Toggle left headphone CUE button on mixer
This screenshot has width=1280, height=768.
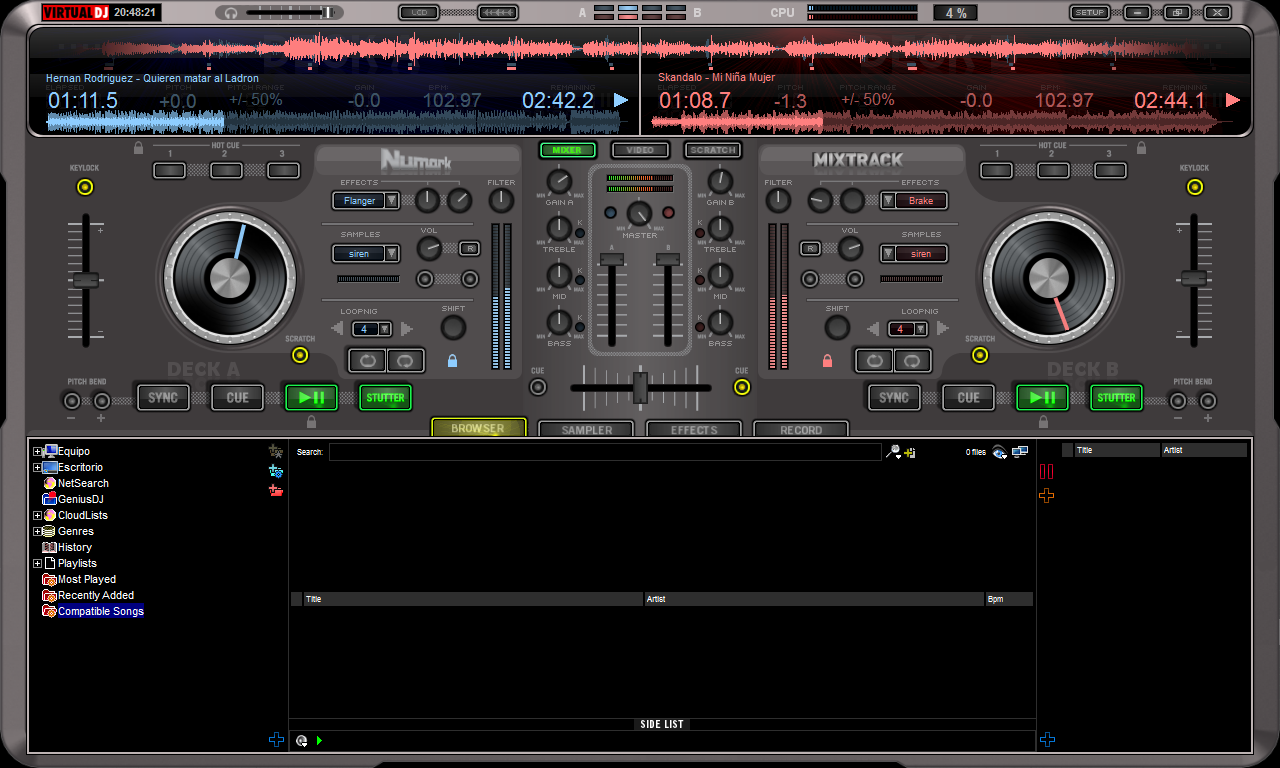(x=538, y=387)
